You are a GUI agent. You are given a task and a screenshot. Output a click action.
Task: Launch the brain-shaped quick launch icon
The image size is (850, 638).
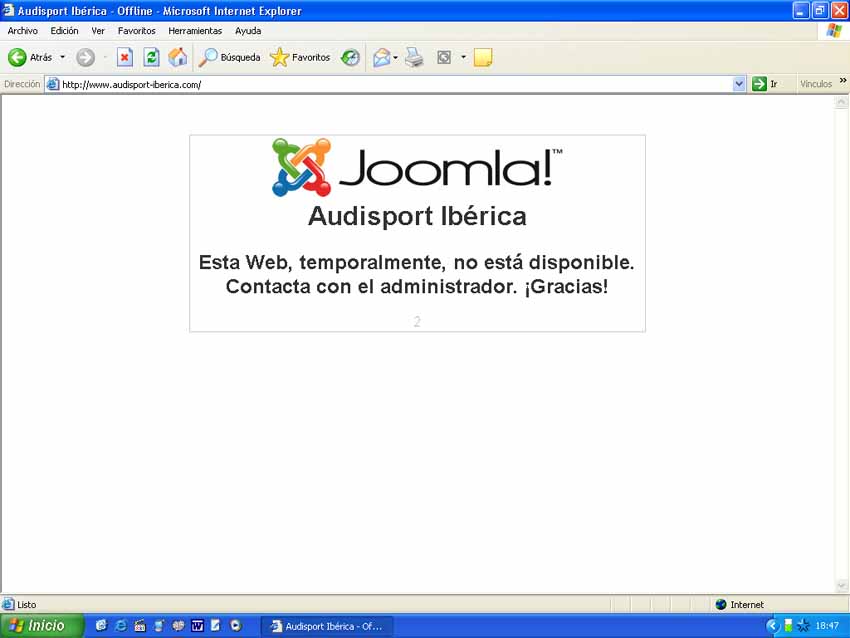point(178,626)
